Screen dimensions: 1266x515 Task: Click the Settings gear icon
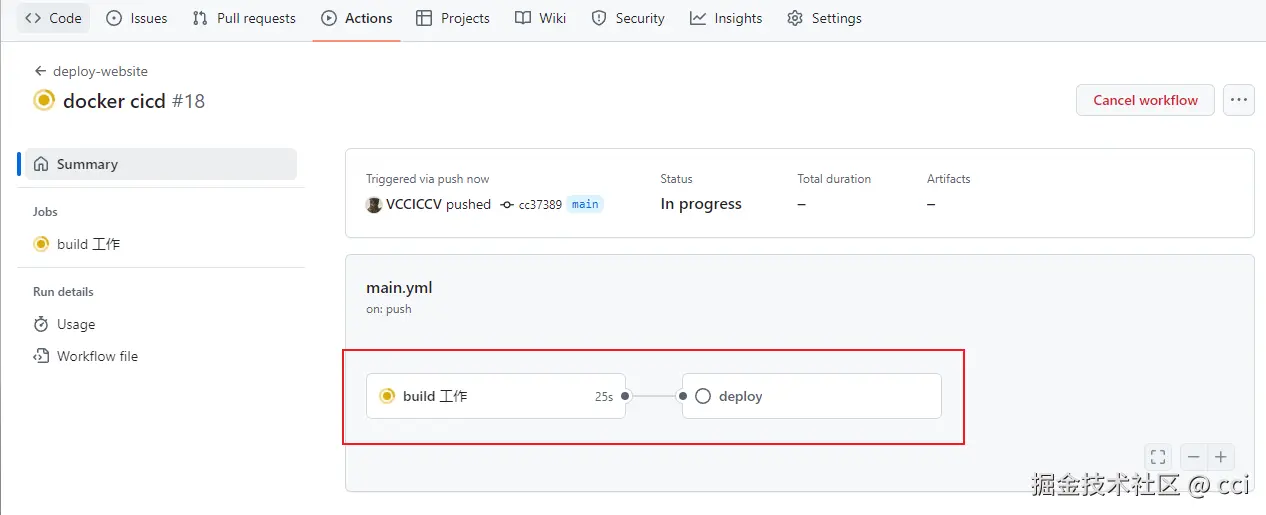[x=795, y=18]
